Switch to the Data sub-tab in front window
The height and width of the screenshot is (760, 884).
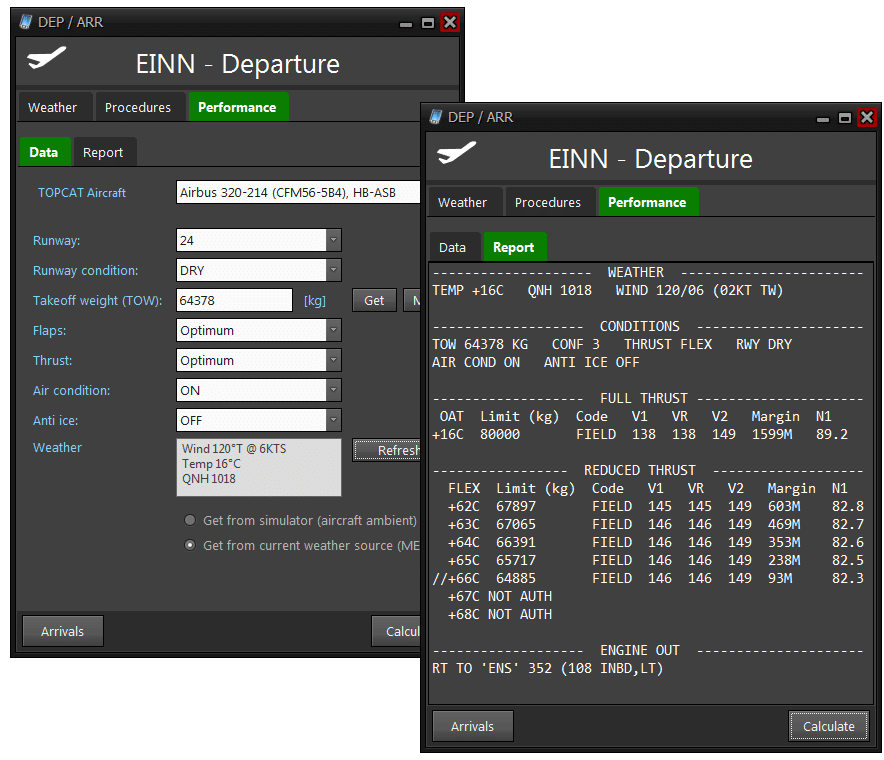[x=452, y=247]
